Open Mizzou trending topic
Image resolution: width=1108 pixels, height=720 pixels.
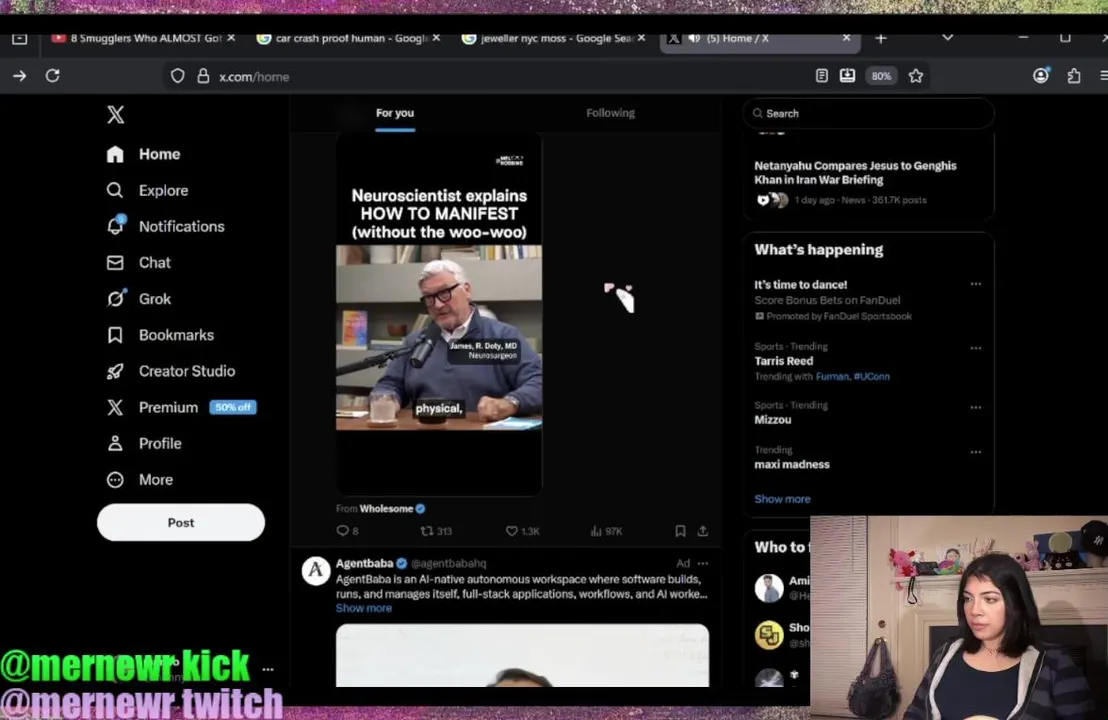773,420
